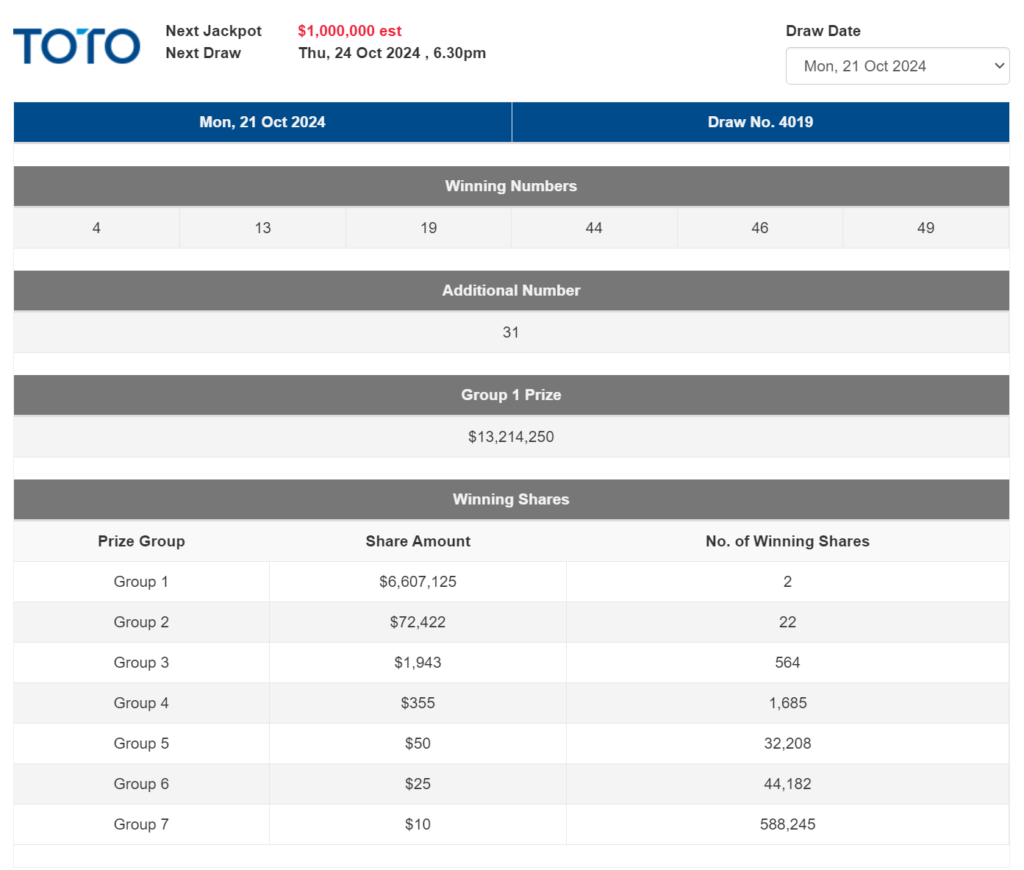Click winning number 49
The height and width of the screenshot is (870, 1024).
(x=925, y=227)
